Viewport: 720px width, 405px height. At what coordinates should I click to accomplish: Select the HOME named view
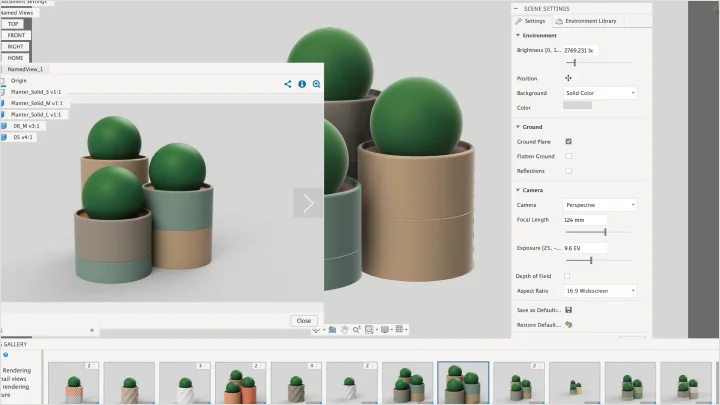click(x=15, y=58)
